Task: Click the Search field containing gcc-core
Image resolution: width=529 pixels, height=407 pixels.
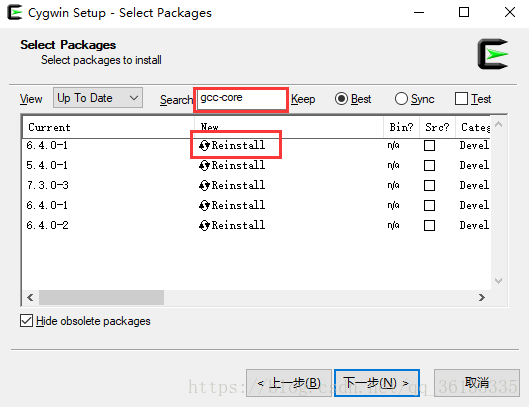Action: pyautogui.click(x=241, y=99)
